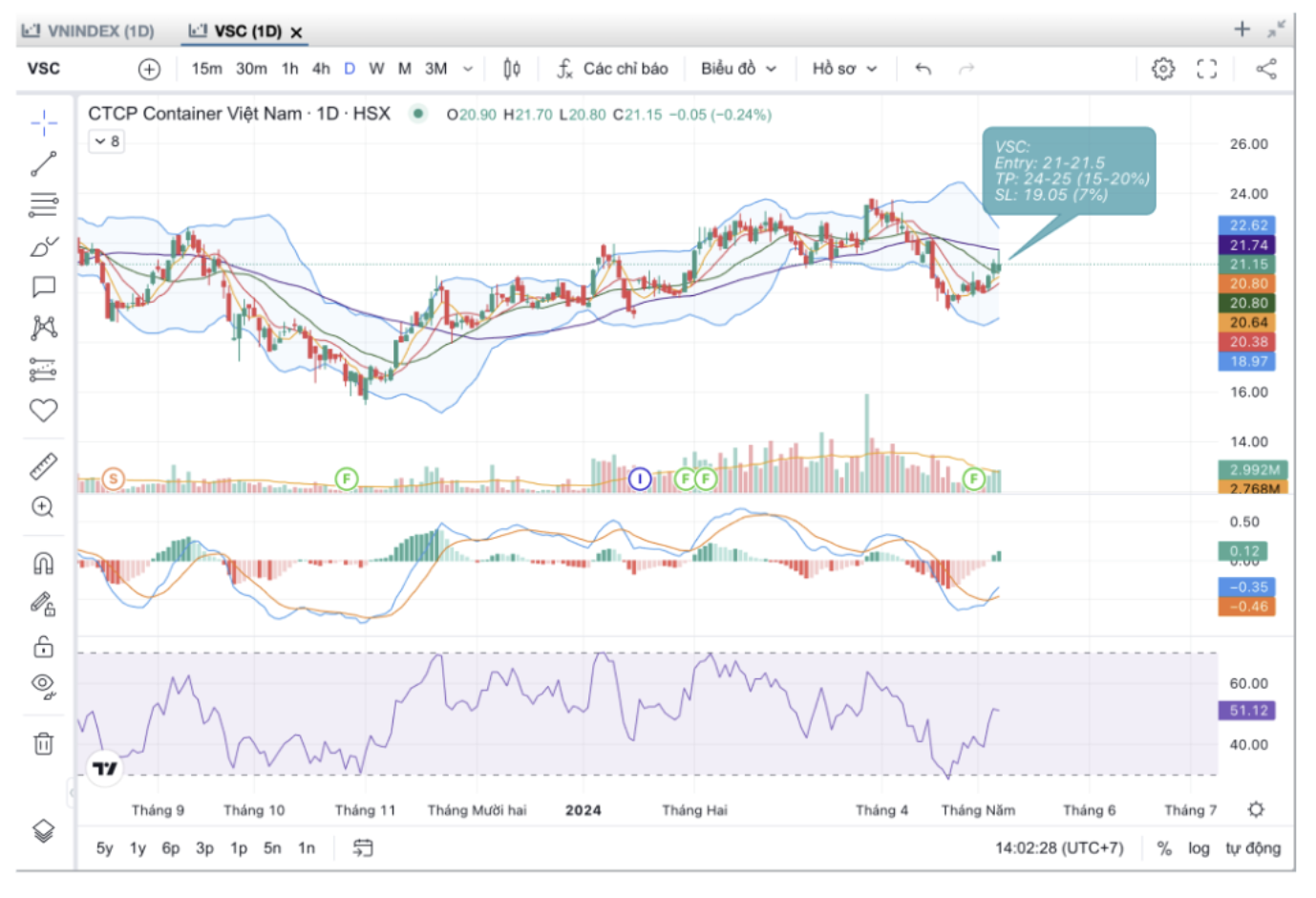Remove drawings with trash icon
Image resolution: width=1316 pixels, height=898 pixels.
43,743
